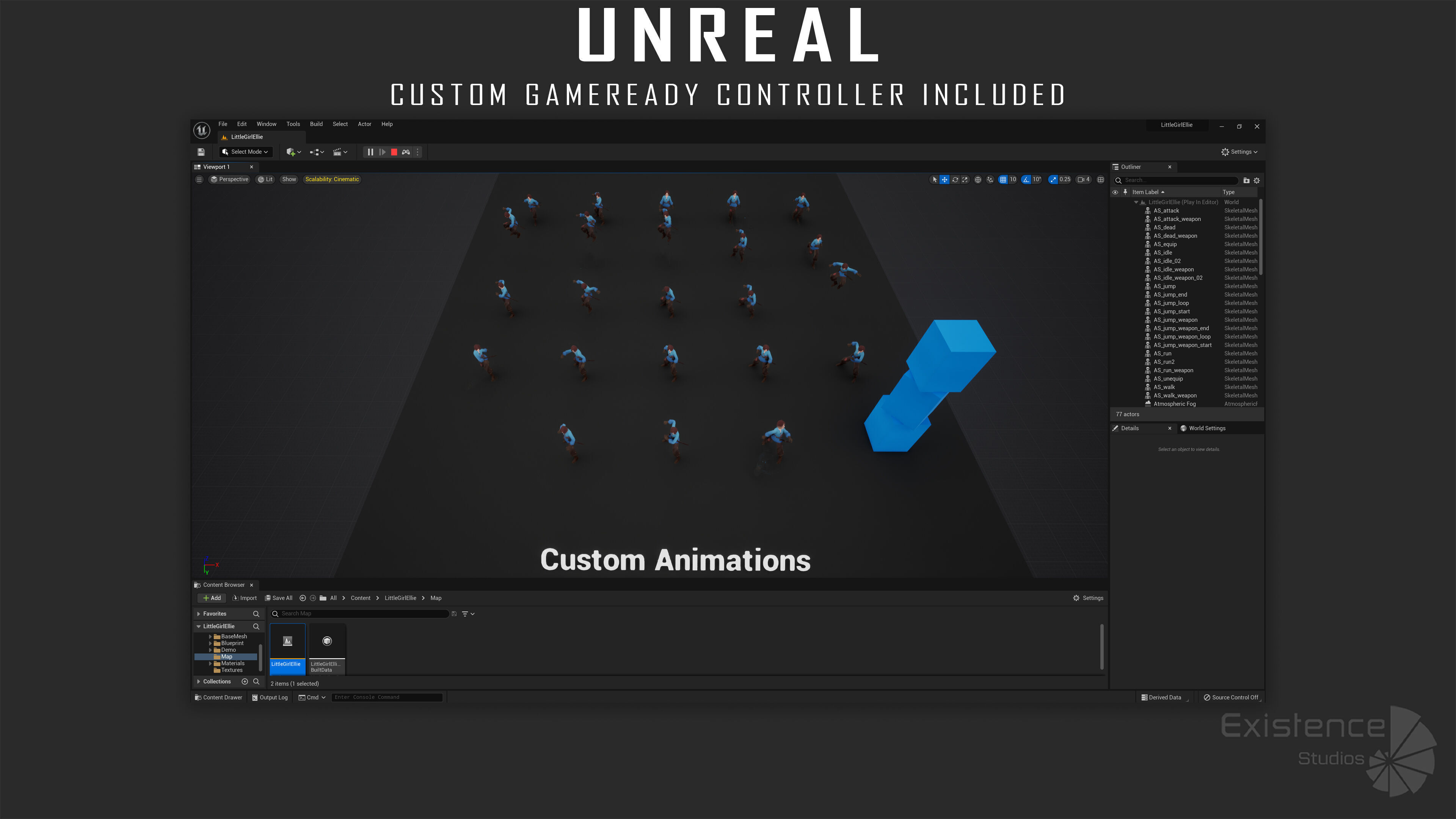Click the viewport layout maximize icon
This screenshot has height=819, width=1456.
pyautogui.click(x=1100, y=180)
